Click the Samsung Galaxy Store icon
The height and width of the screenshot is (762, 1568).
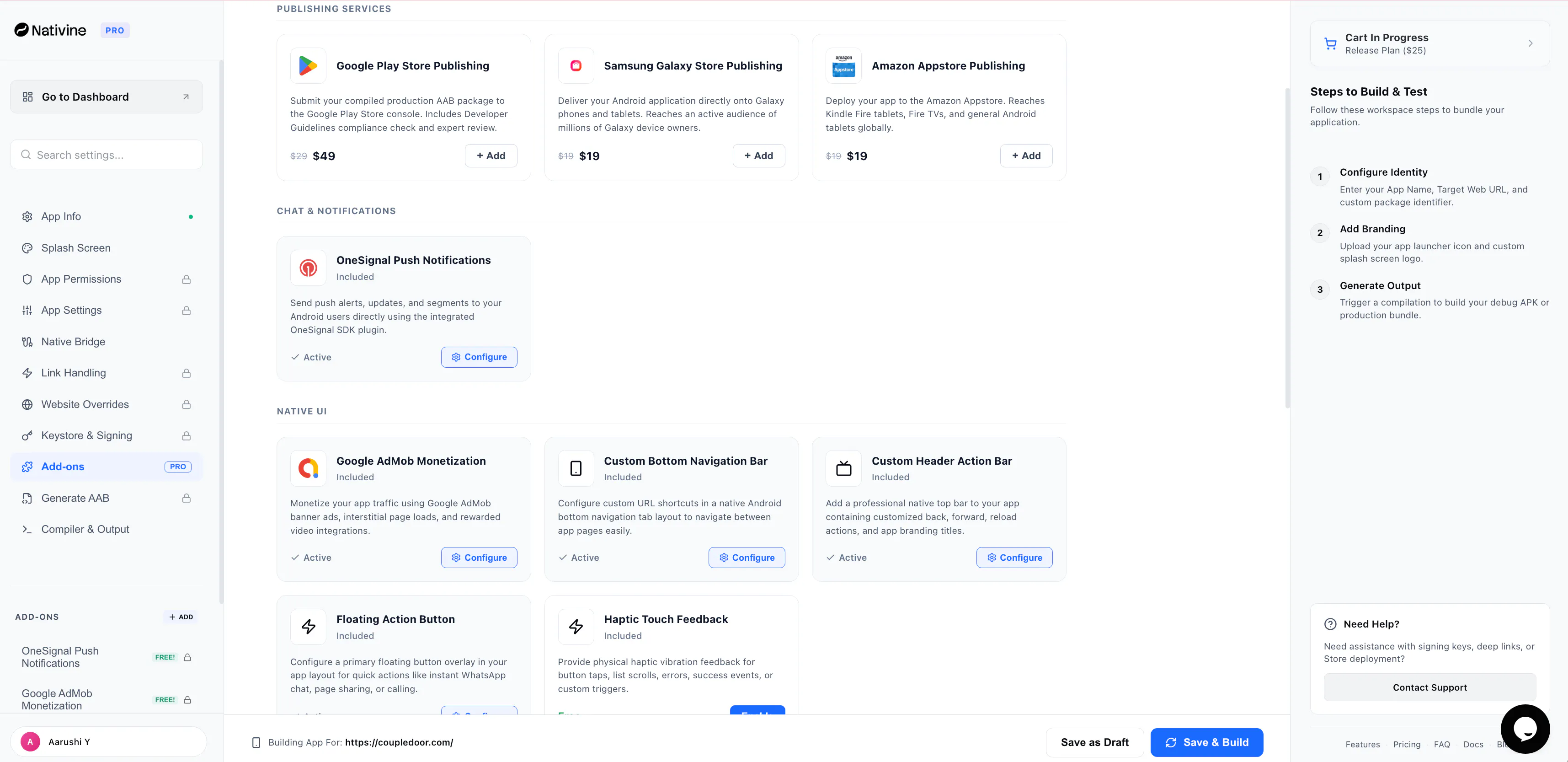point(576,66)
